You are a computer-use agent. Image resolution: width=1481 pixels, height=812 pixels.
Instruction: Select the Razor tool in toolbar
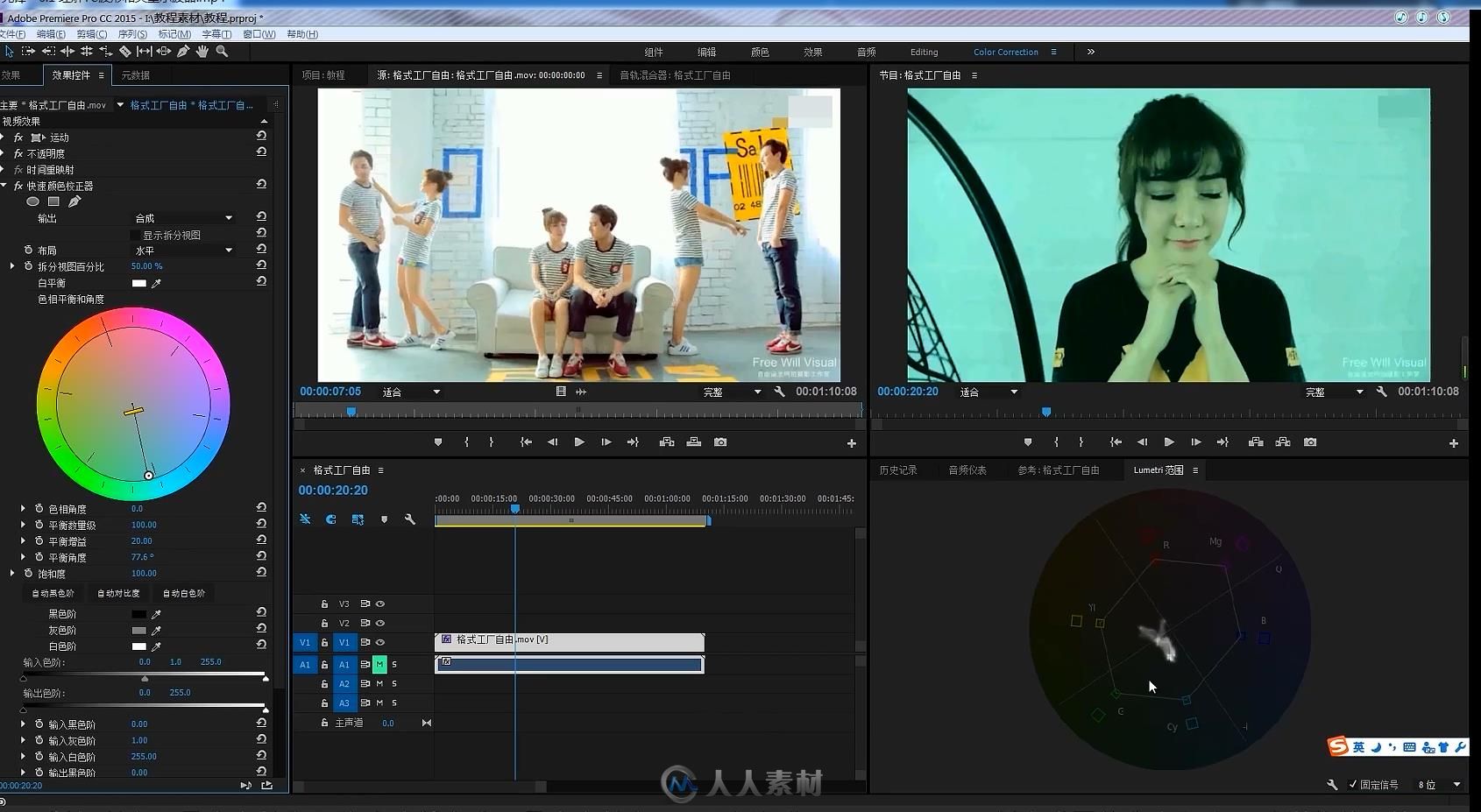coord(125,52)
